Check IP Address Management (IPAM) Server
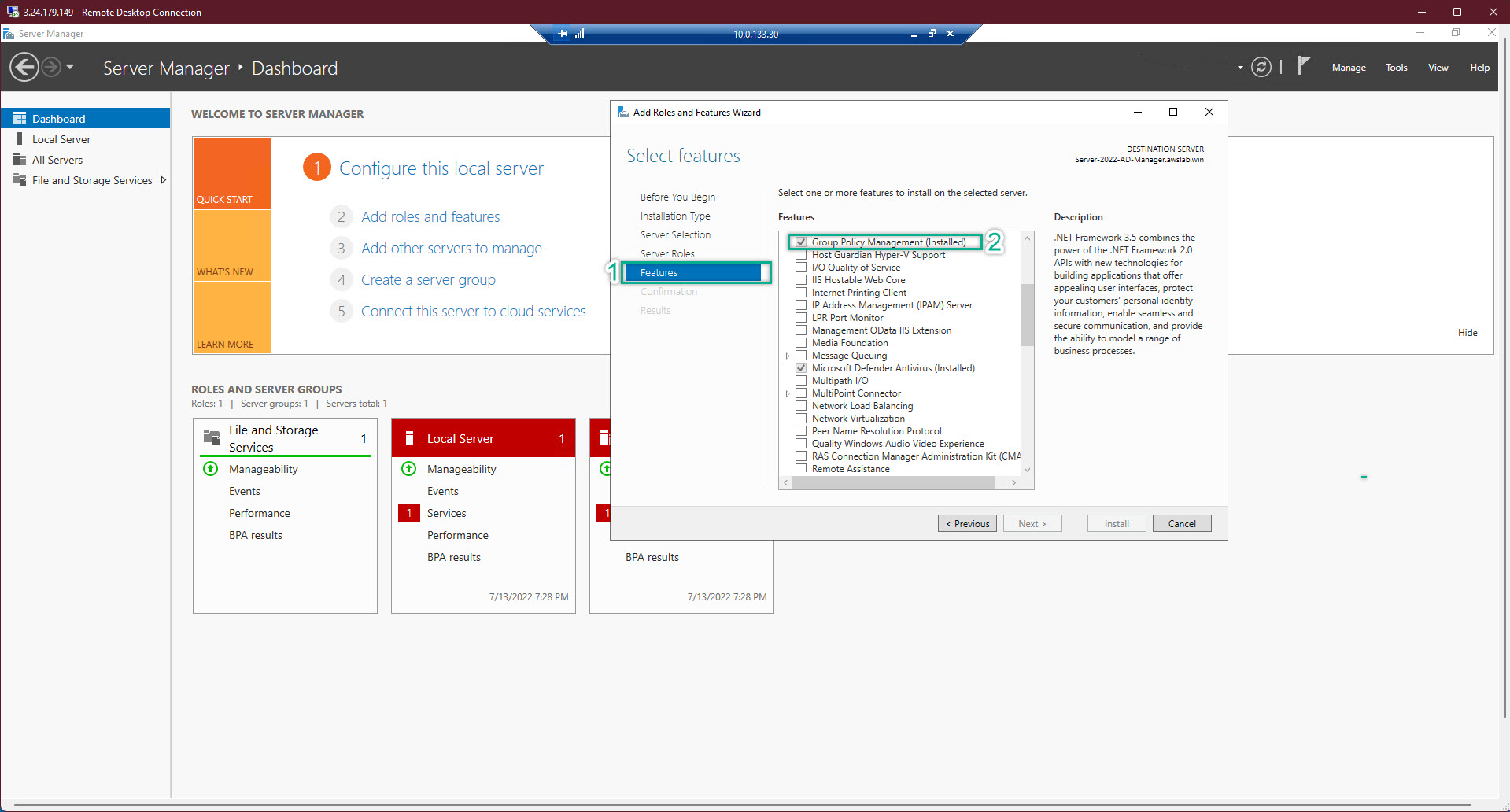The image size is (1510, 812). point(801,305)
